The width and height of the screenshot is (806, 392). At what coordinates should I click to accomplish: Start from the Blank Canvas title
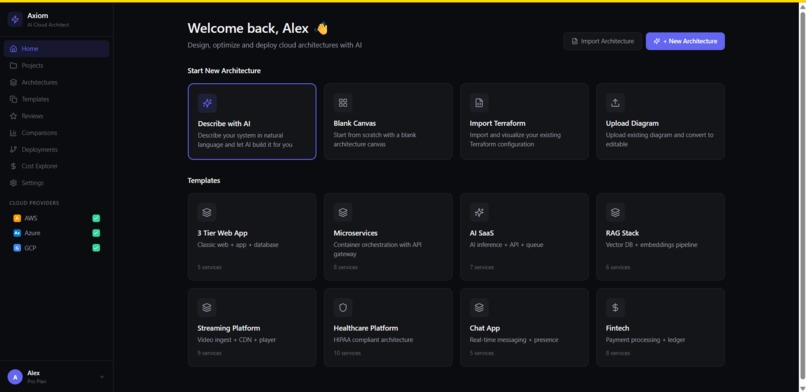355,123
